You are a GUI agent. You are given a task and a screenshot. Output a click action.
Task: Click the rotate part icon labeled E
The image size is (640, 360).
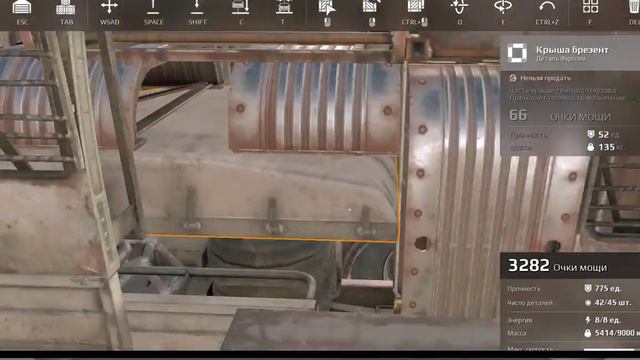(503, 7)
